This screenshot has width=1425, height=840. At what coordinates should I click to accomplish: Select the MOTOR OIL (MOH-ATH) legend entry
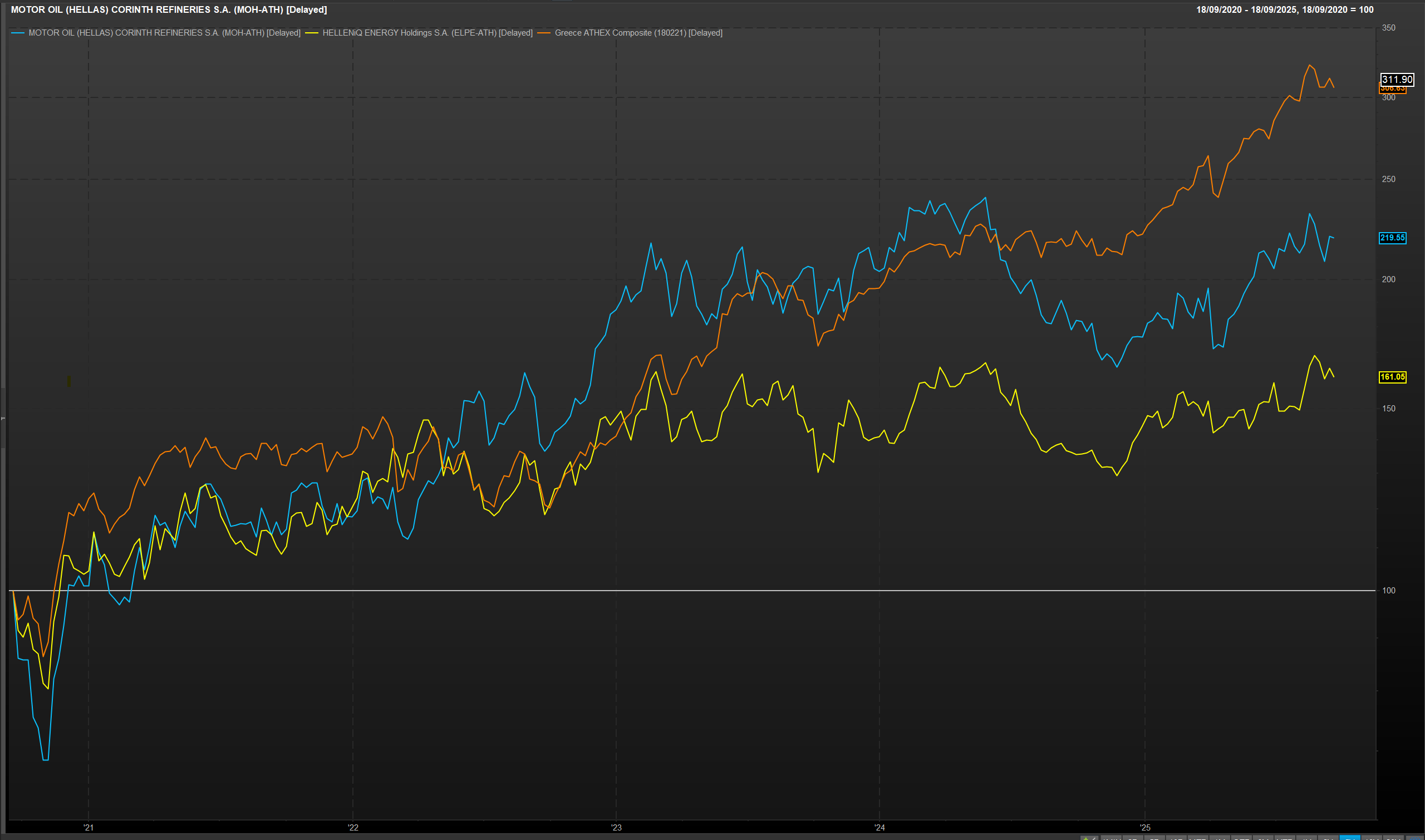pos(164,33)
